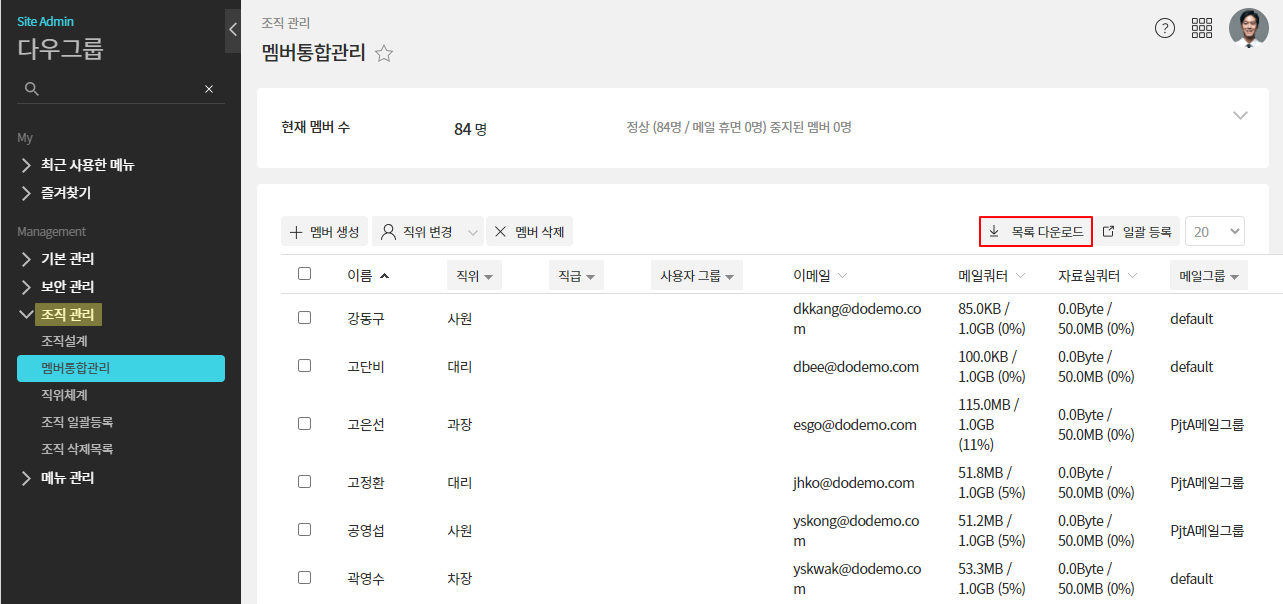Go to 직위체계 menu item
This screenshot has width=1283, height=604.
(64, 395)
